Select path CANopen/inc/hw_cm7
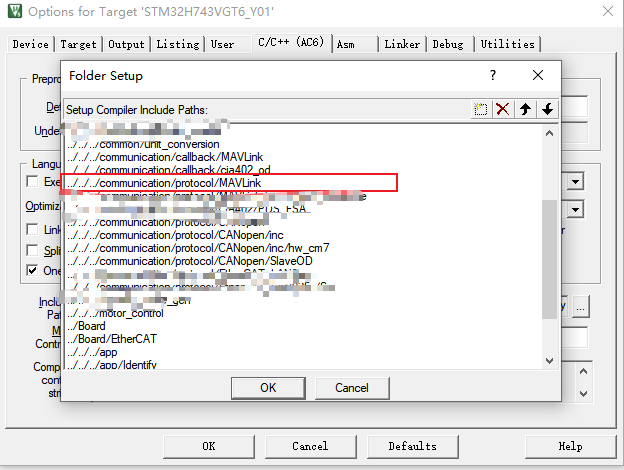This screenshot has width=624, height=470. (198, 248)
